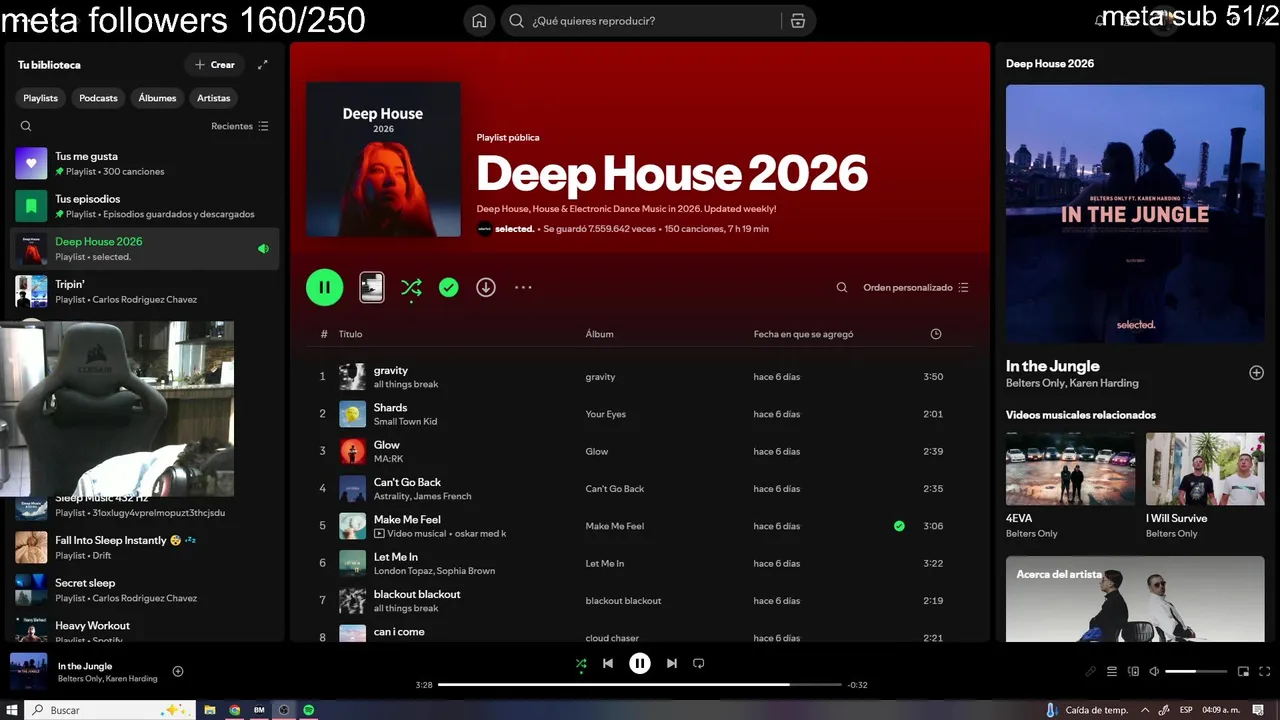Open 'Secret sleep' playlist
This screenshot has height=720, width=1280.
coord(145,590)
